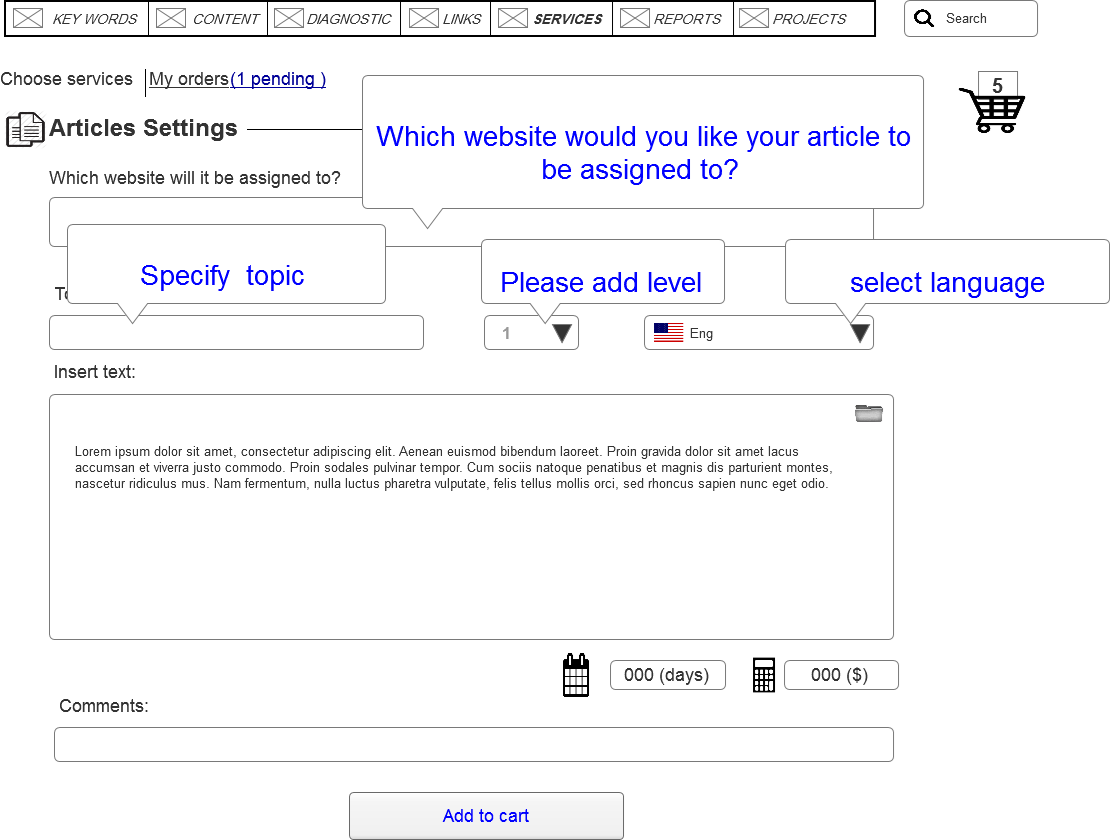Click the Articles Settings document icon
Image resolution: width=1110 pixels, height=840 pixels.
[x=25, y=130]
